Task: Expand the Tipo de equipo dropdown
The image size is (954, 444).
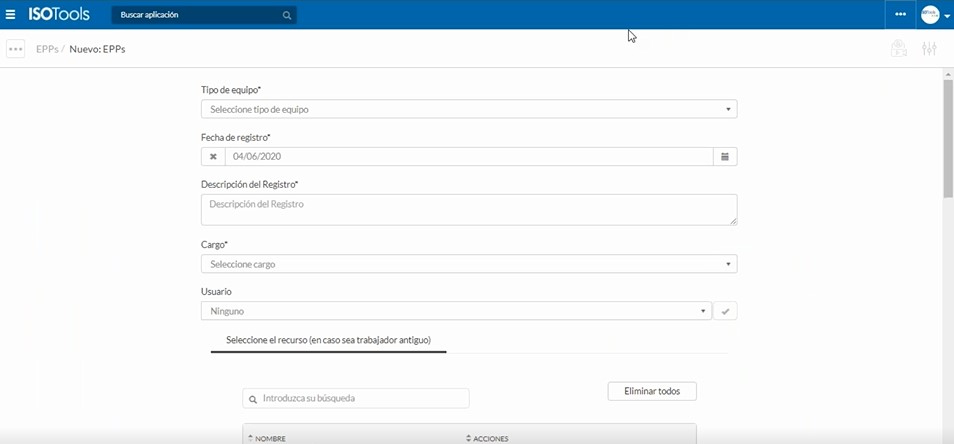Action: pyautogui.click(x=468, y=109)
